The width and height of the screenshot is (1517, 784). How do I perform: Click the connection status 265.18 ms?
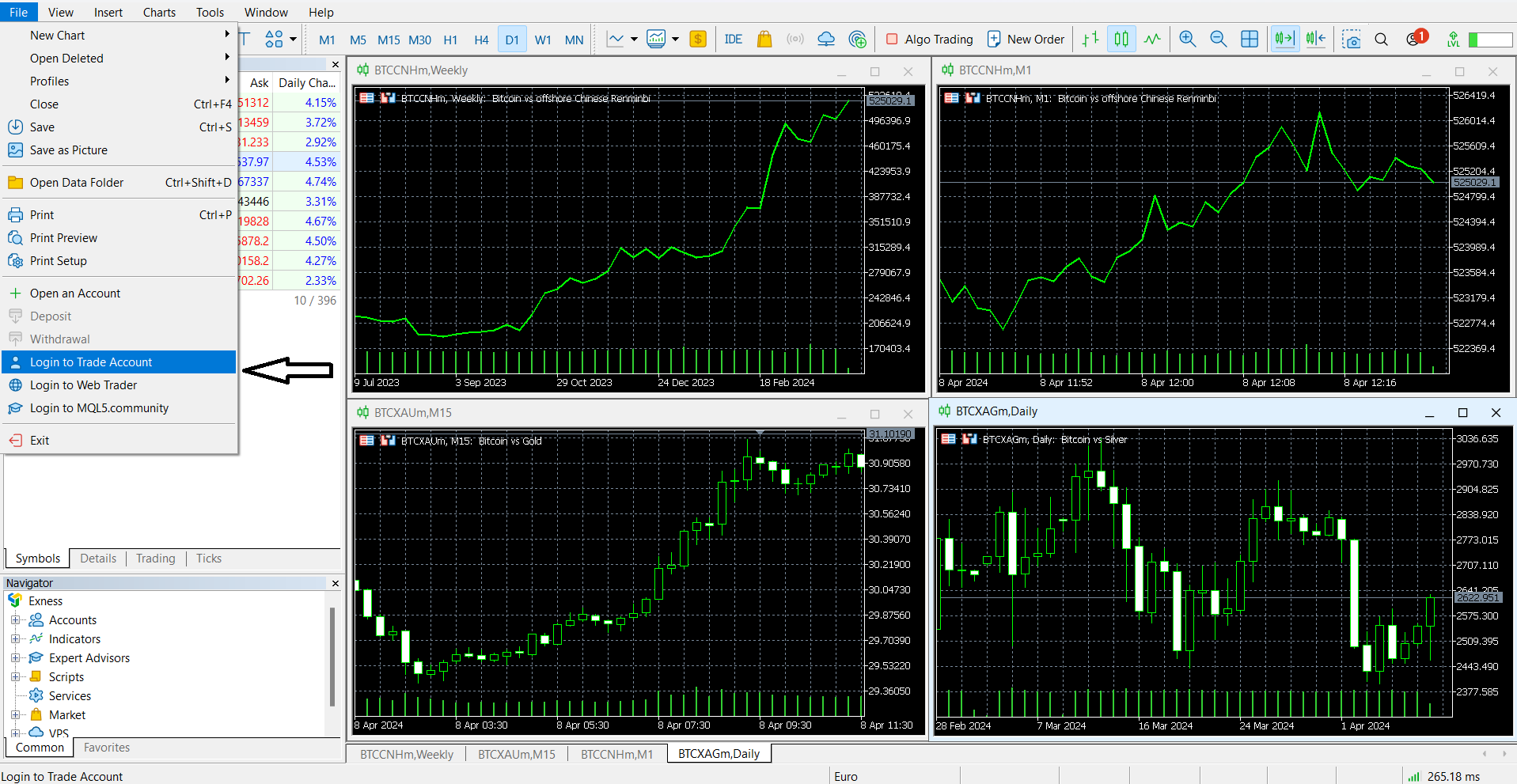tap(1444, 776)
